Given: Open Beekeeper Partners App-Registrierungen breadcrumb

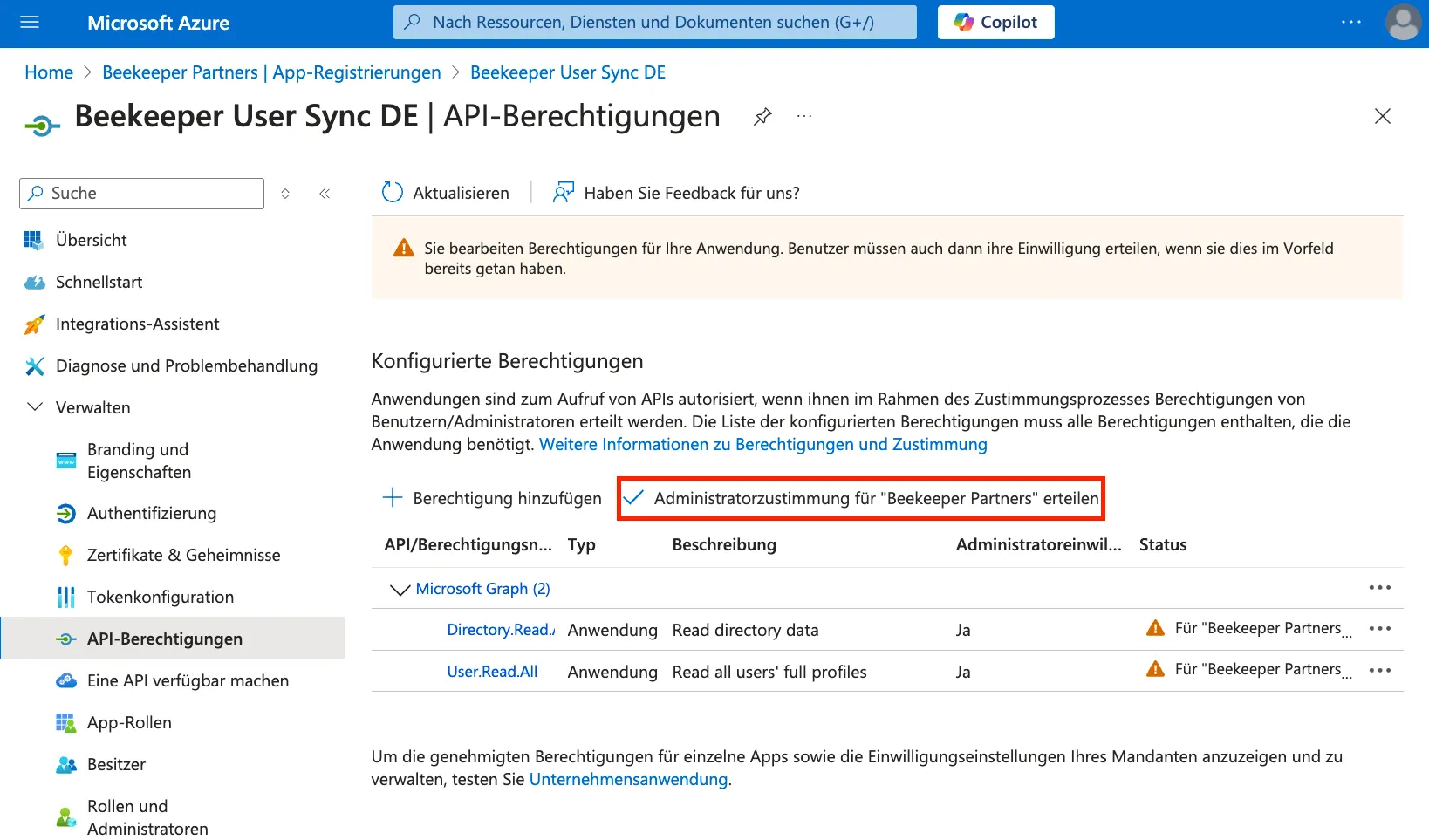Looking at the screenshot, I should coord(271,72).
